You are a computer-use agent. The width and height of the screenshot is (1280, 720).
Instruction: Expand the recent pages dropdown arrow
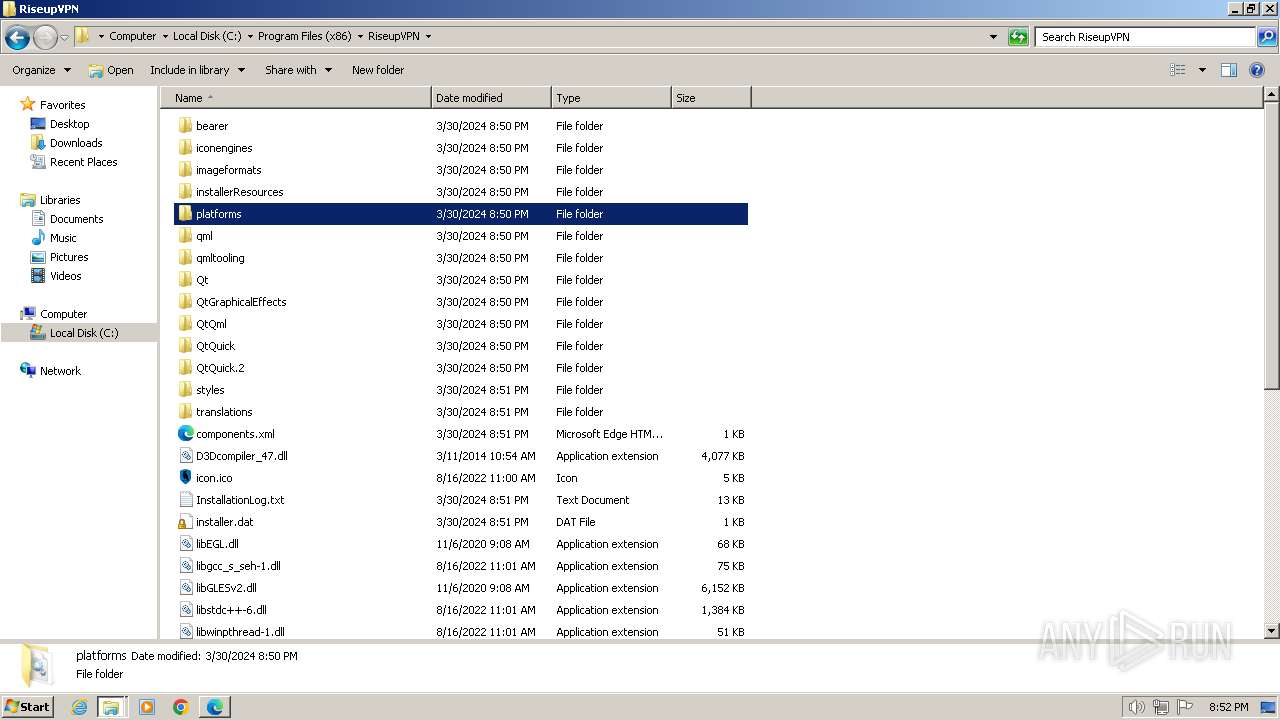point(64,38)
